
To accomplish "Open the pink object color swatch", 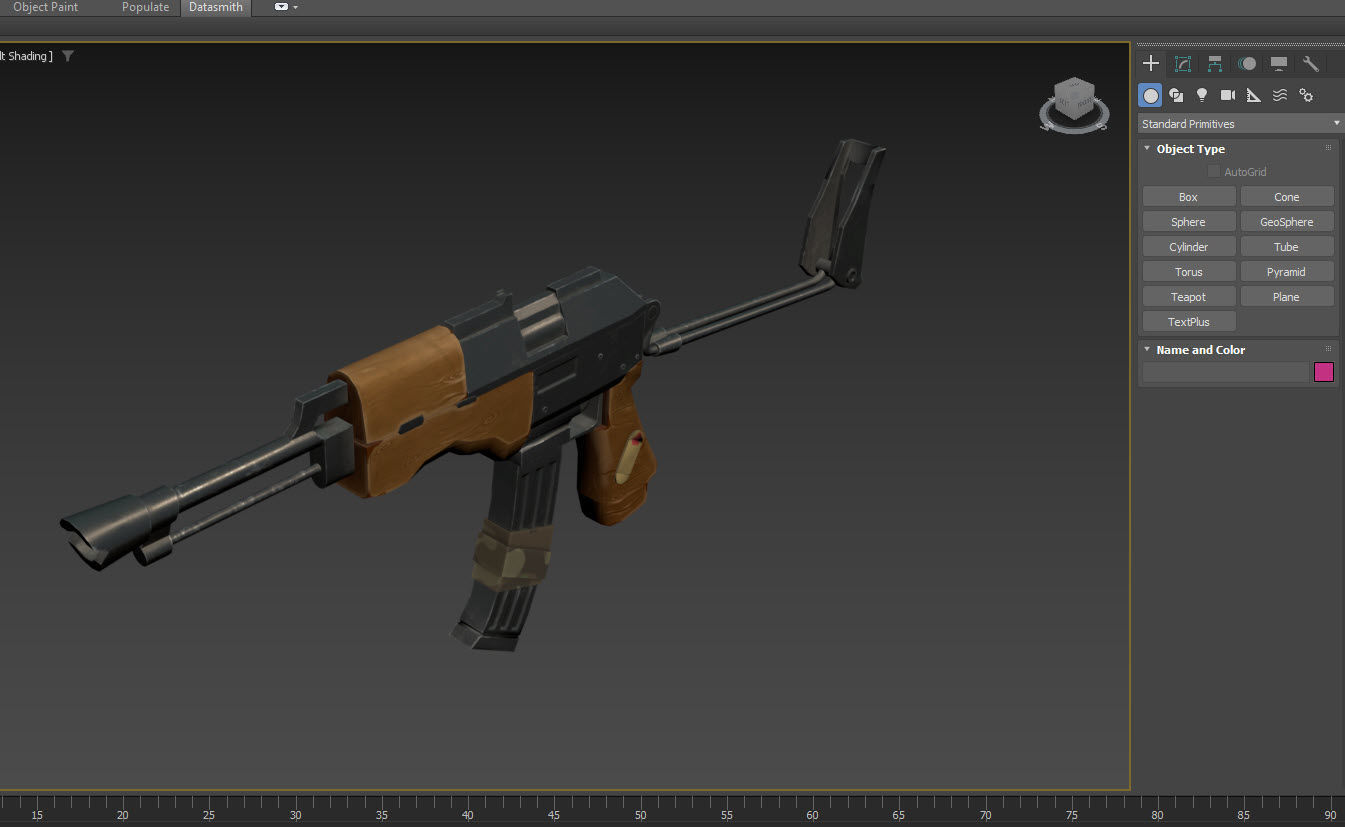I will tap(1324, 372).
